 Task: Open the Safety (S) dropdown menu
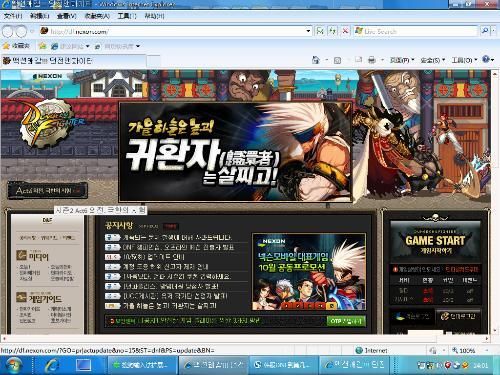click(x=433, y=60)
